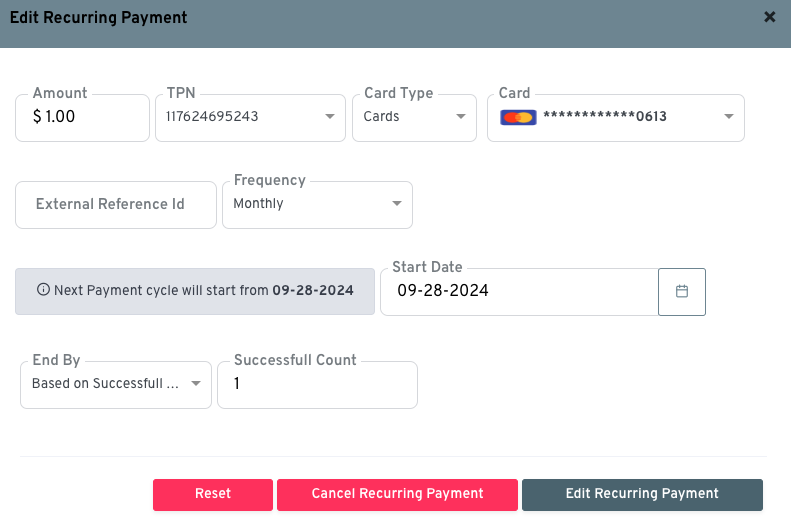Expand the TPN dropdown arrow
Screen dimensions: 791x520
(x=330, y=117)
